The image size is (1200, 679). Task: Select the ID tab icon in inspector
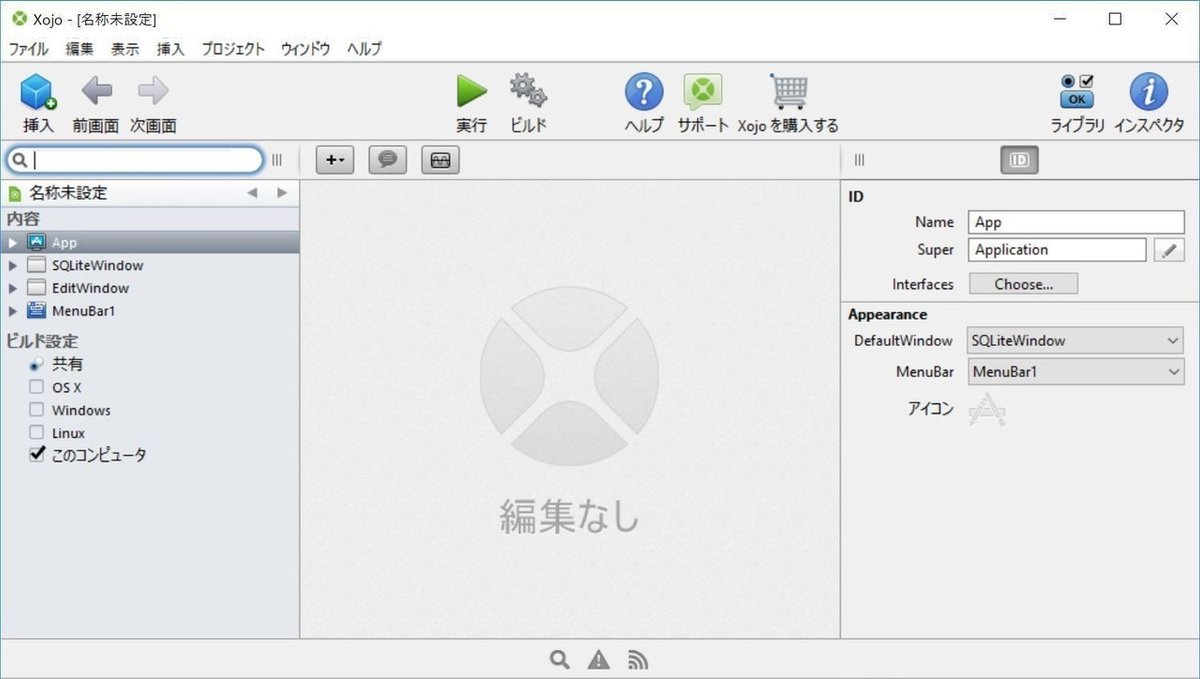pyautogui.click(x=1019, y=160)
